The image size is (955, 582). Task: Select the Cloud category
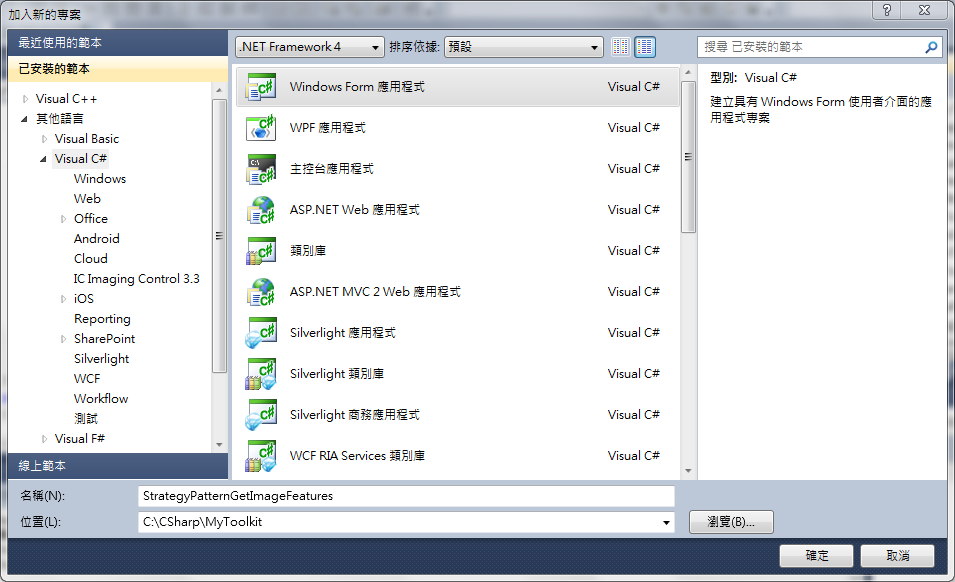click(x=91, y=259)
